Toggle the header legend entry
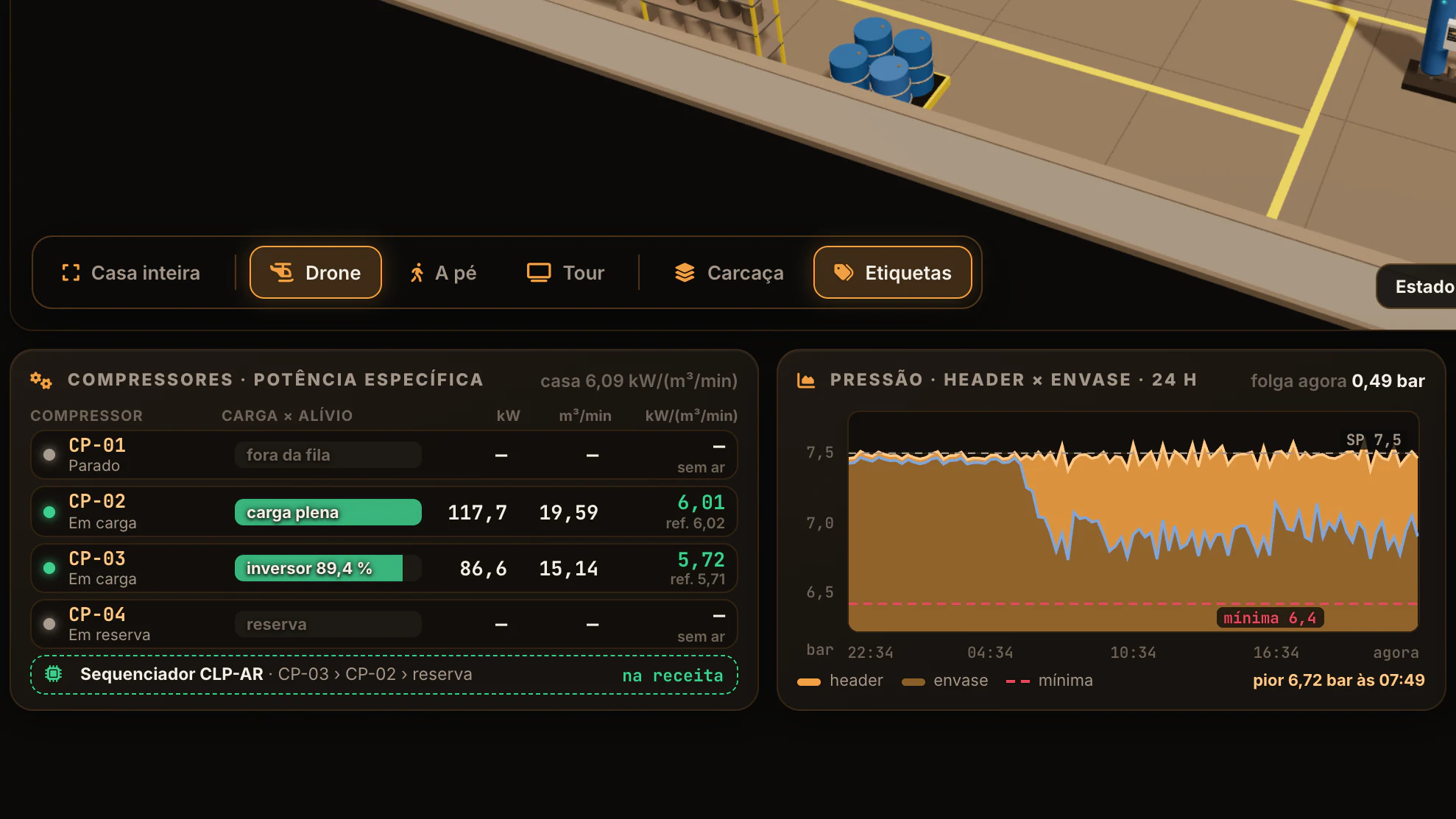 (x=841, y=681)
